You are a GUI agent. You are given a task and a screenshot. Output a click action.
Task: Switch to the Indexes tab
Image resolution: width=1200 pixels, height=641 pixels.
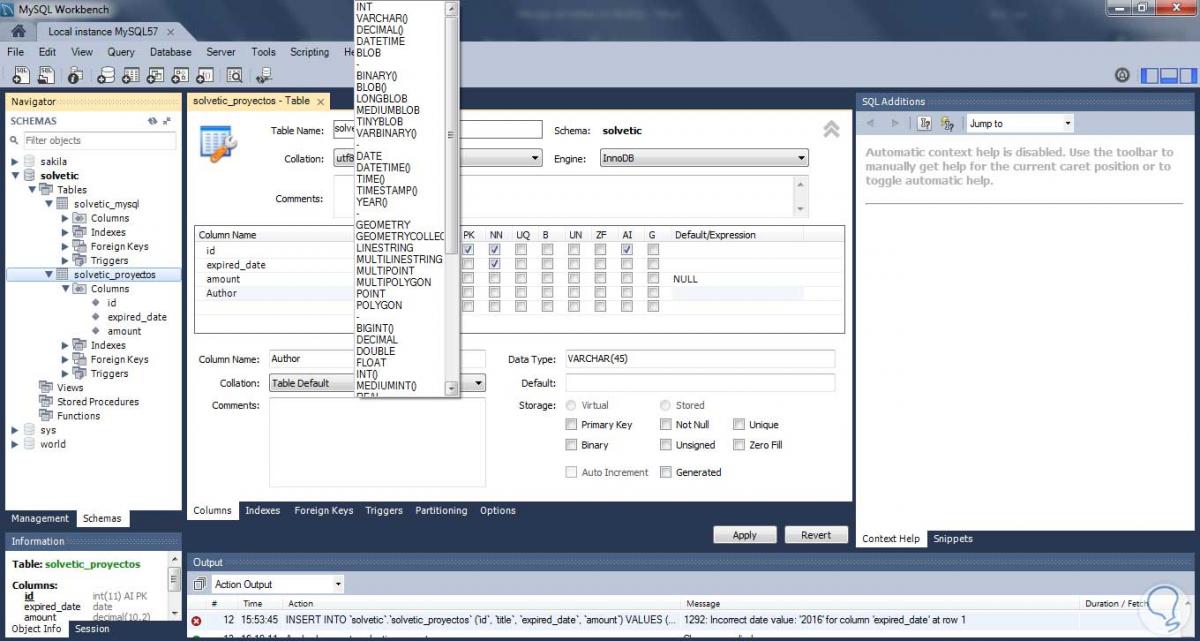[263, 510]
